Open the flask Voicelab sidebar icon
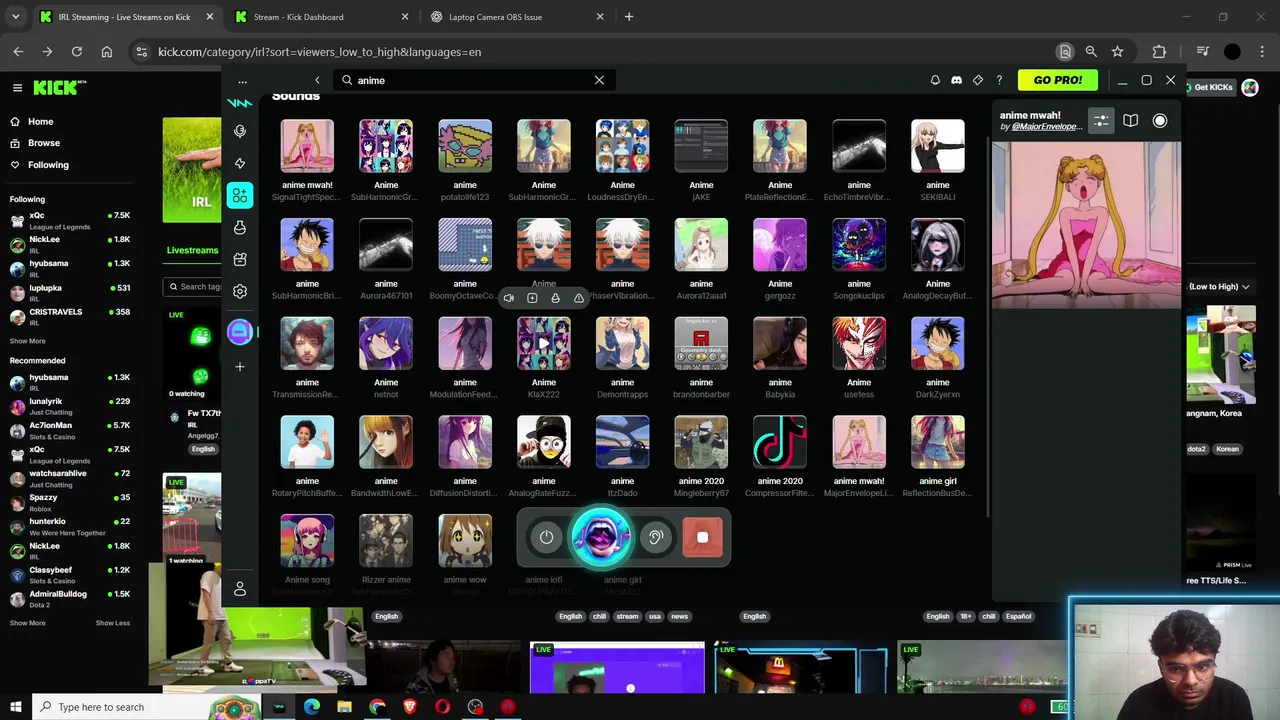The width and height of the screenshot is (1280, 720). (240, 227)
